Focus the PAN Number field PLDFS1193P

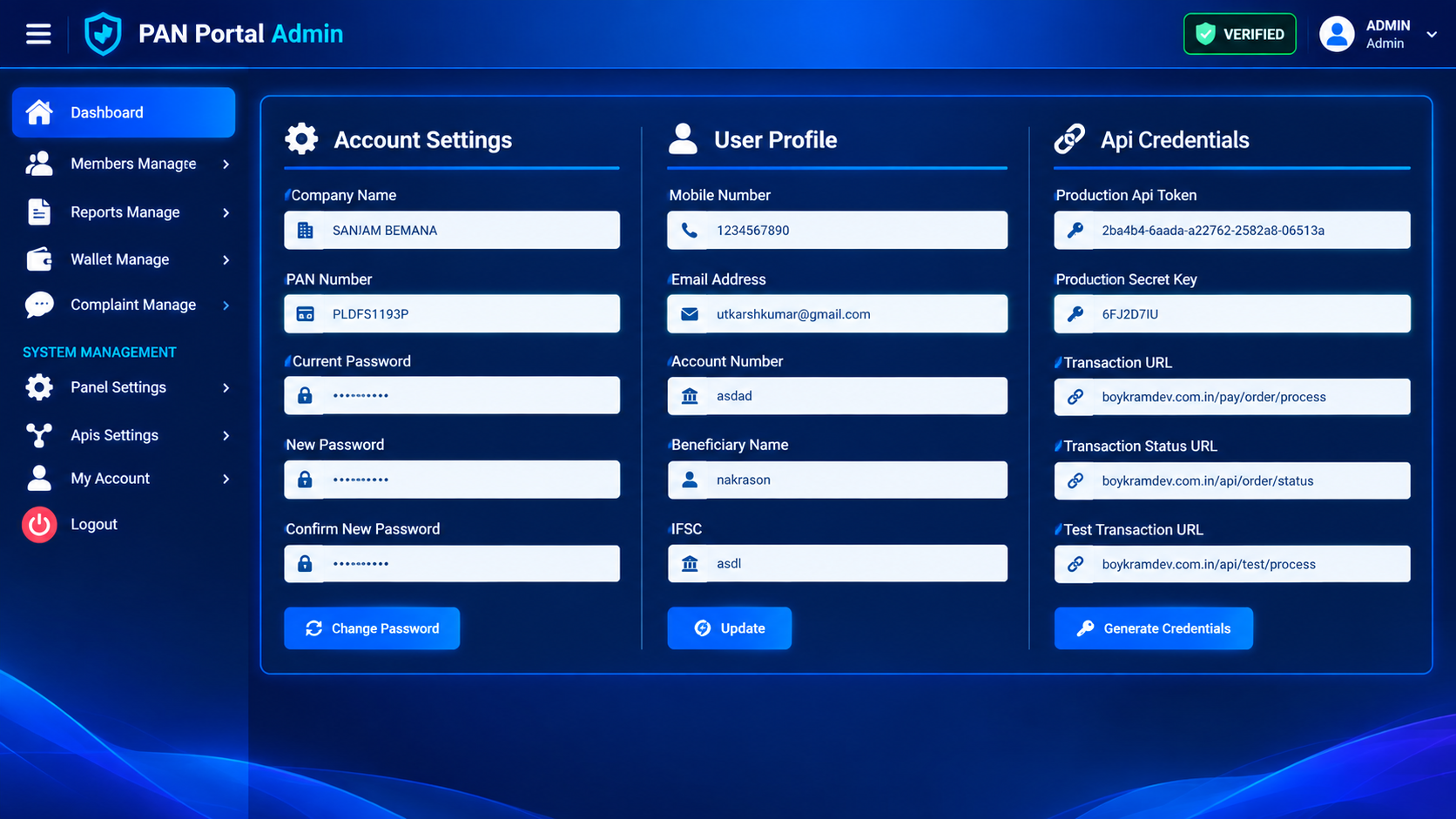pyautogui.click(x=452, y=313)
